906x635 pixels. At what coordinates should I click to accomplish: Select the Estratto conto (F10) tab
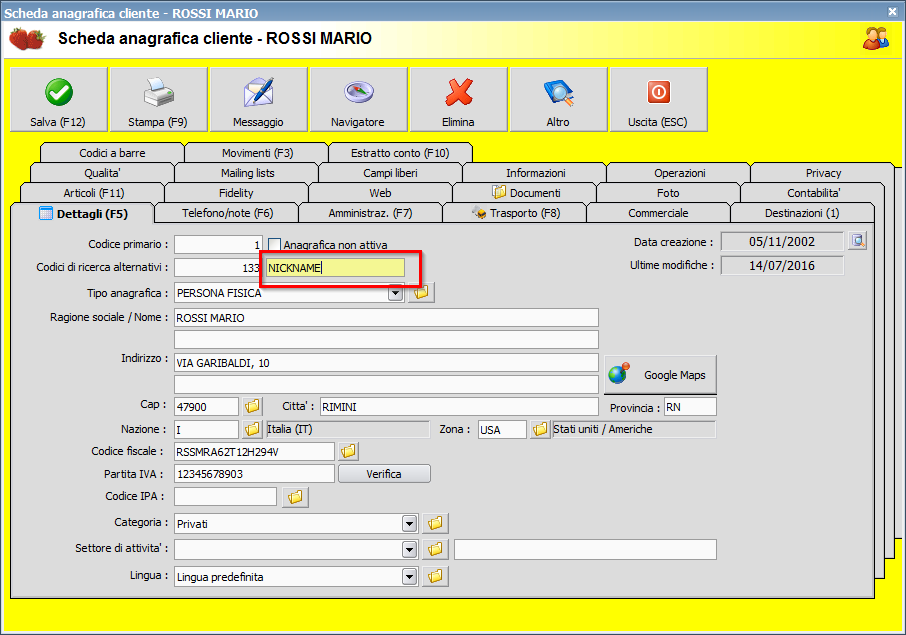click(x=400, y=153)
